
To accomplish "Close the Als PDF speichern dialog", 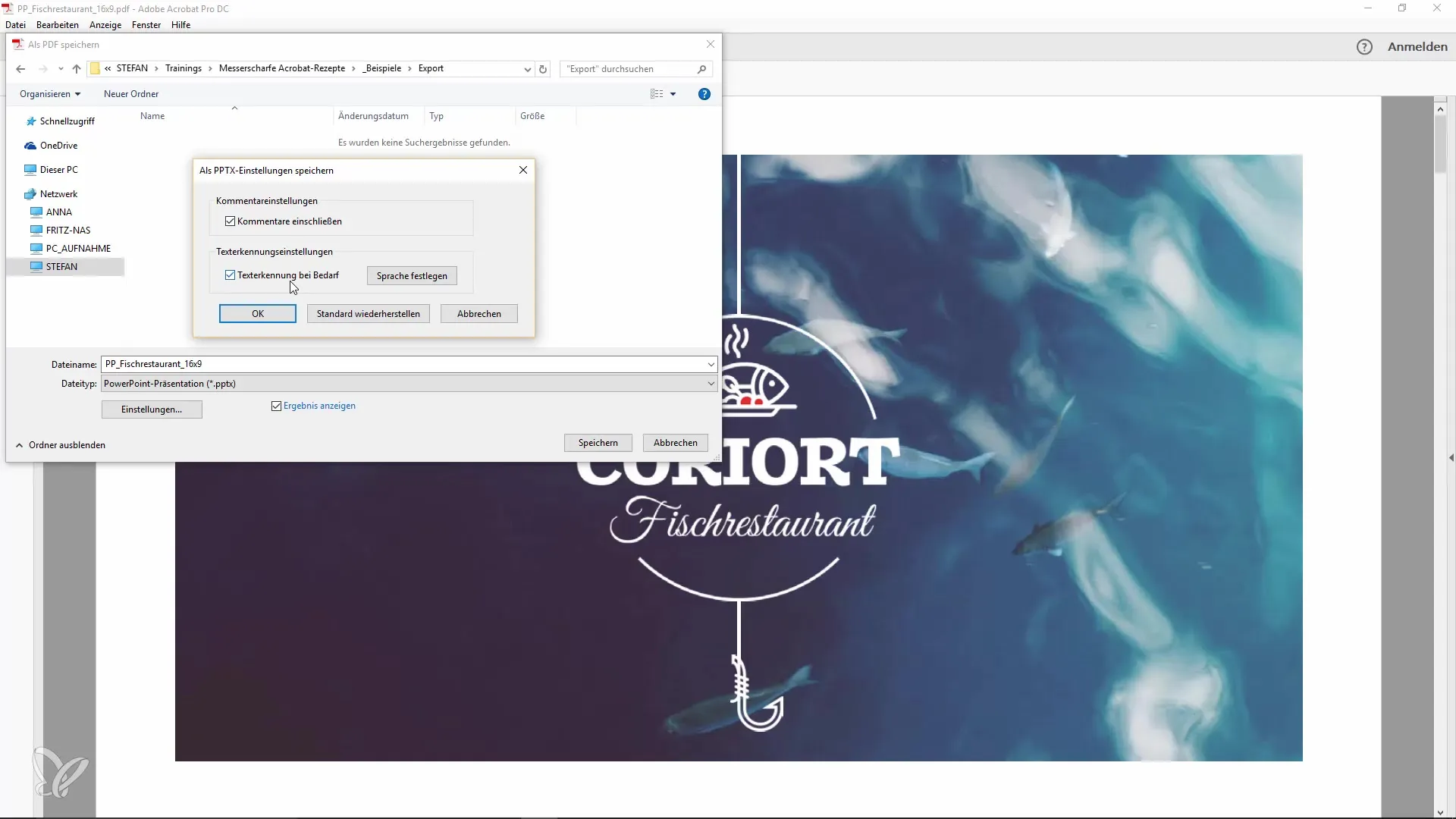I will pos(711,45).
